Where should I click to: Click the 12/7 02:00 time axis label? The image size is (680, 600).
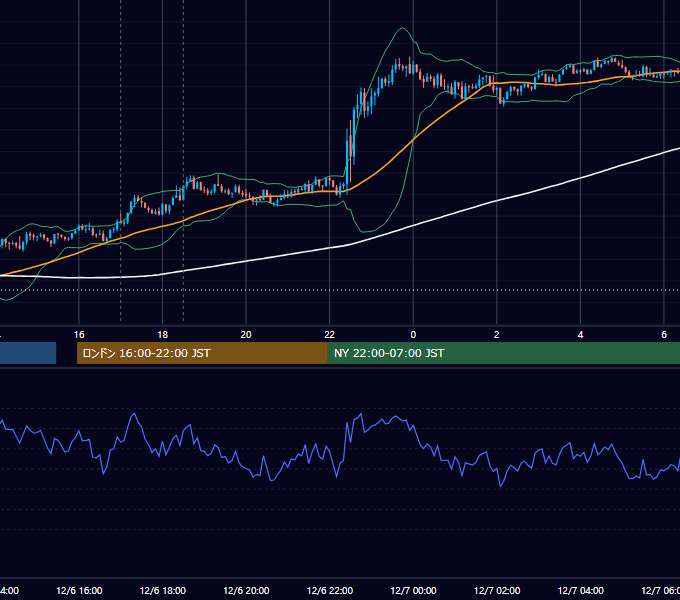coord(497,590)
